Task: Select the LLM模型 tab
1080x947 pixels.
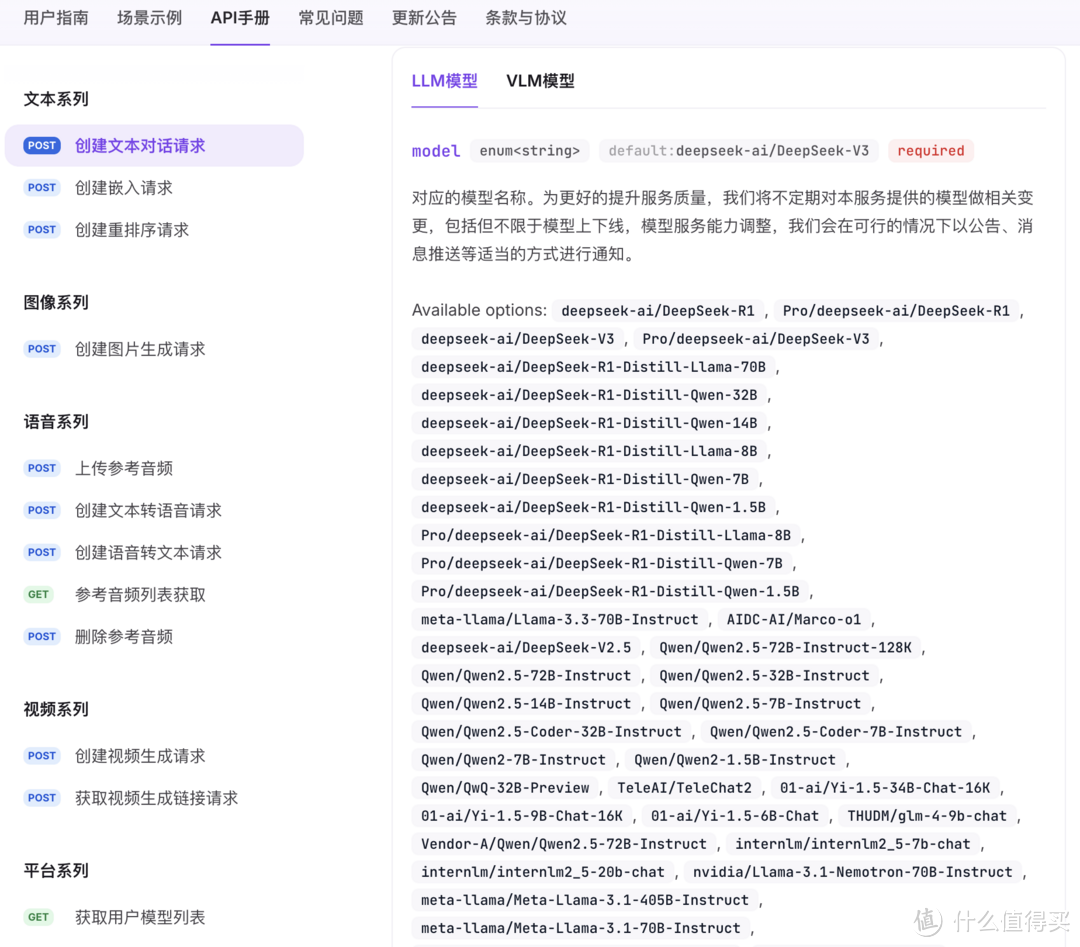Action: 444,81
